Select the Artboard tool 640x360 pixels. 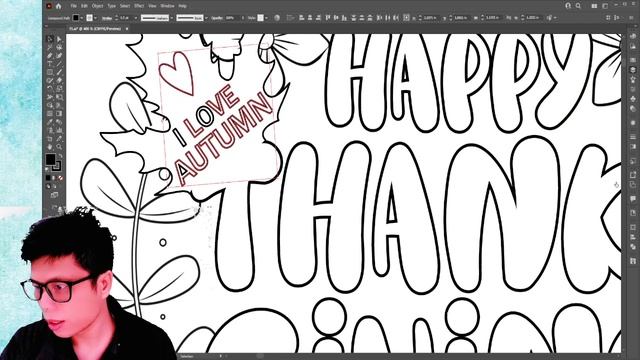50,139
